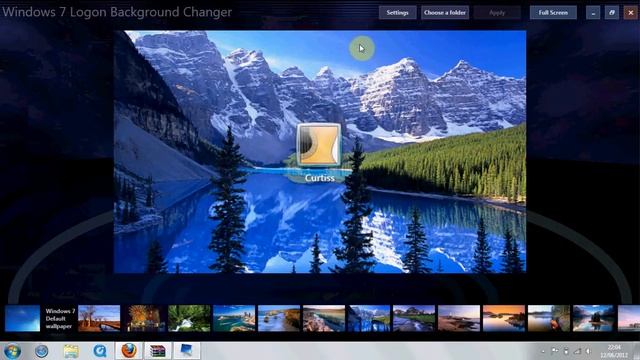640x360 pixels.
Task: Choose the baobab trees wallpaper thumbnail
Action: [99, 318]
